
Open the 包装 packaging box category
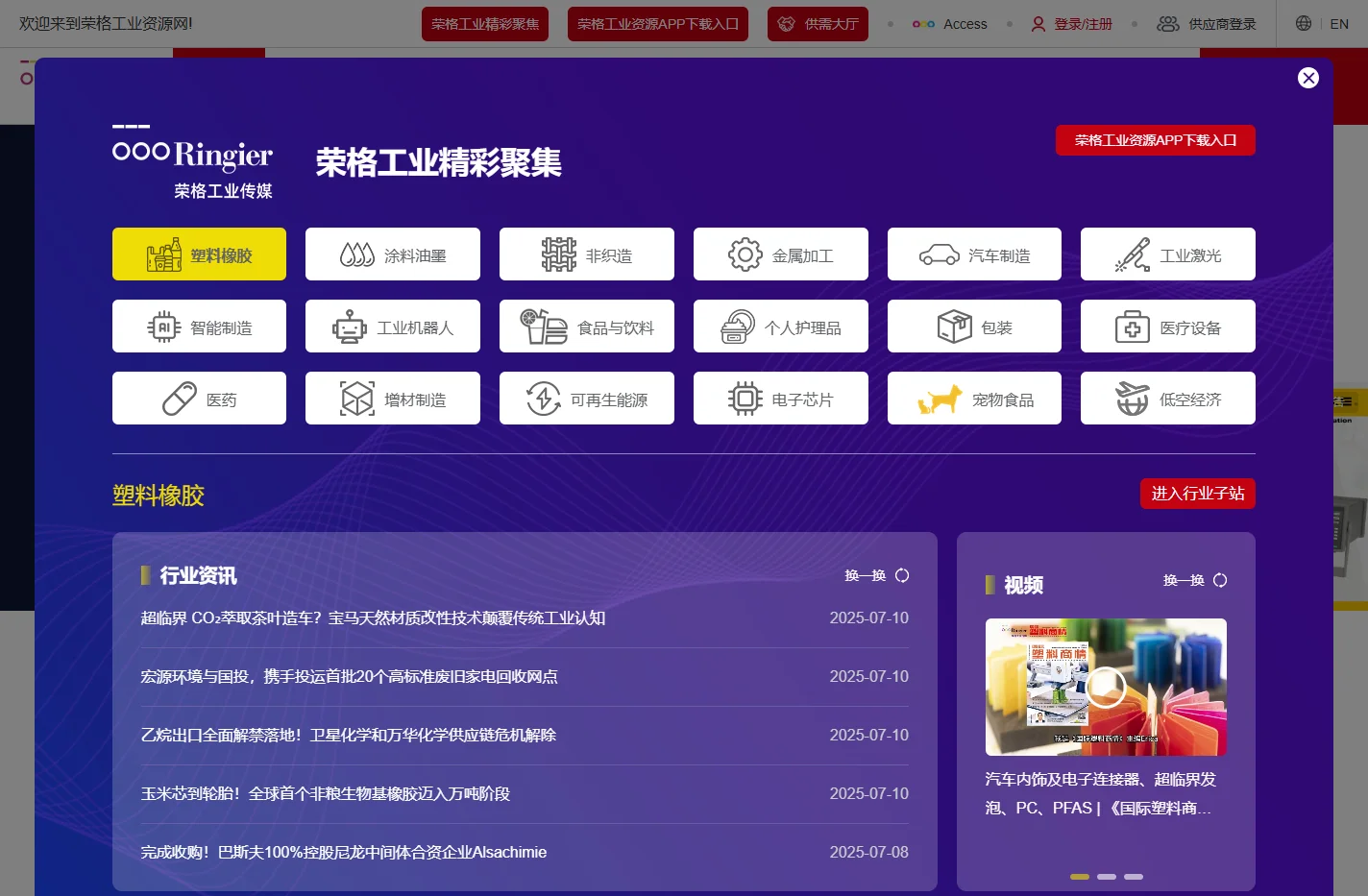click(974, 327)
